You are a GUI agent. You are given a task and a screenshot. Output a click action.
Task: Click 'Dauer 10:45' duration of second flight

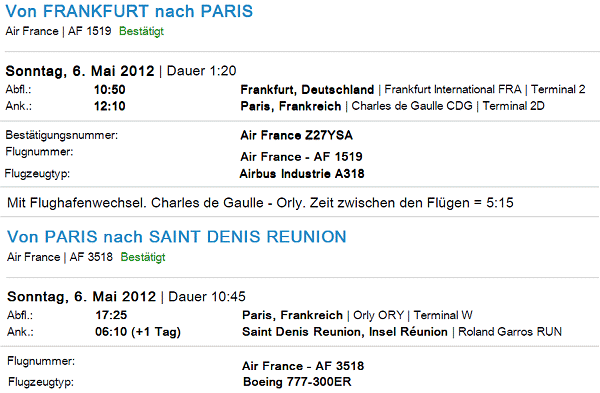(207, 297)
